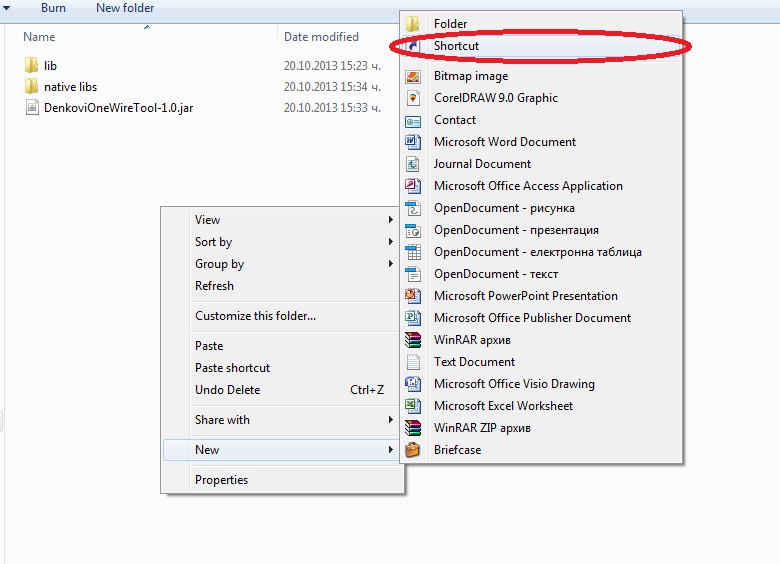Choose Undo Delete menu entry
This screenshot has width=780, height=564.
click(227, 389)
